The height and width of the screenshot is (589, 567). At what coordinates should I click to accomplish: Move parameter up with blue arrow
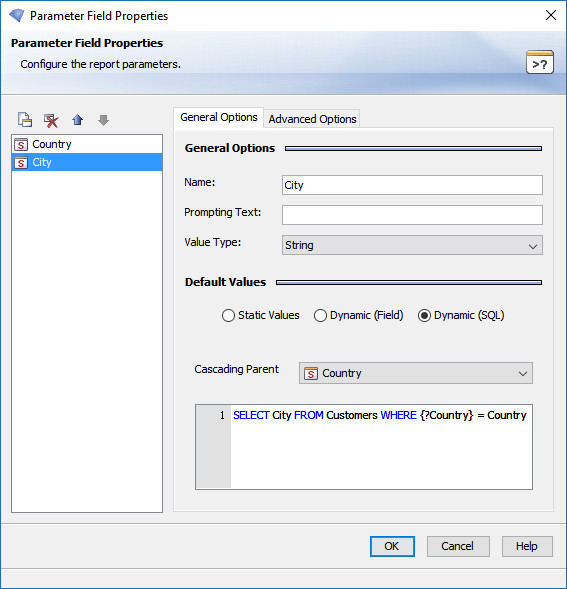[x=77, y=120]
